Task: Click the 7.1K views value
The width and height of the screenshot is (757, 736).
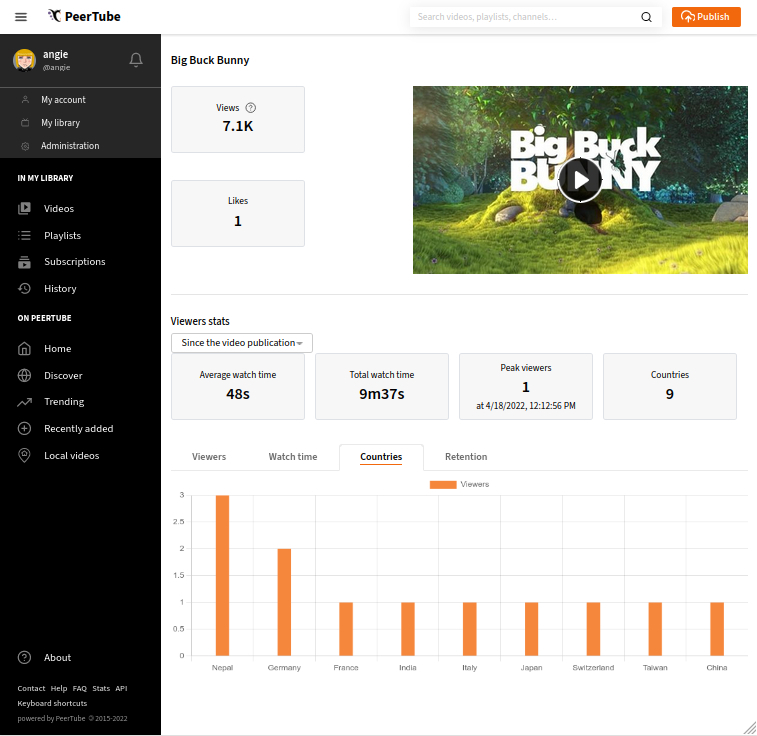Action: click(x=238, y=126)
